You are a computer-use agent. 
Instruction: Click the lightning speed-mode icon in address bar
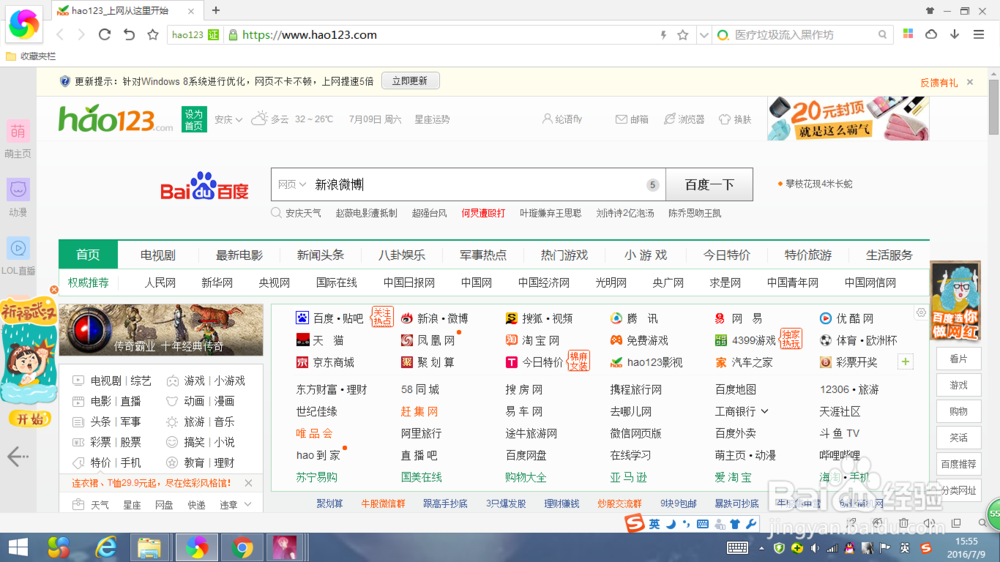[663, 35]
